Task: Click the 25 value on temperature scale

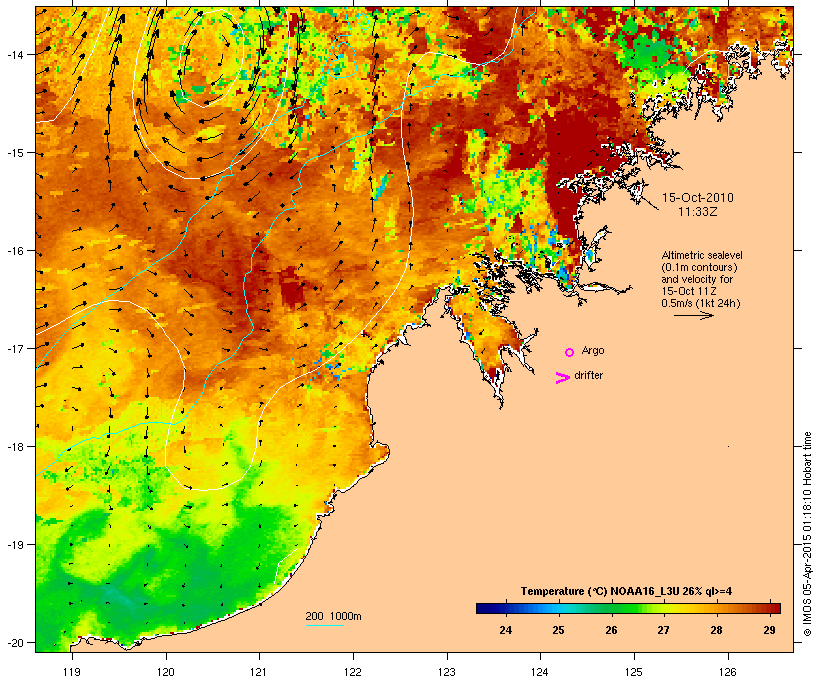Action: [x=558, y=630]
